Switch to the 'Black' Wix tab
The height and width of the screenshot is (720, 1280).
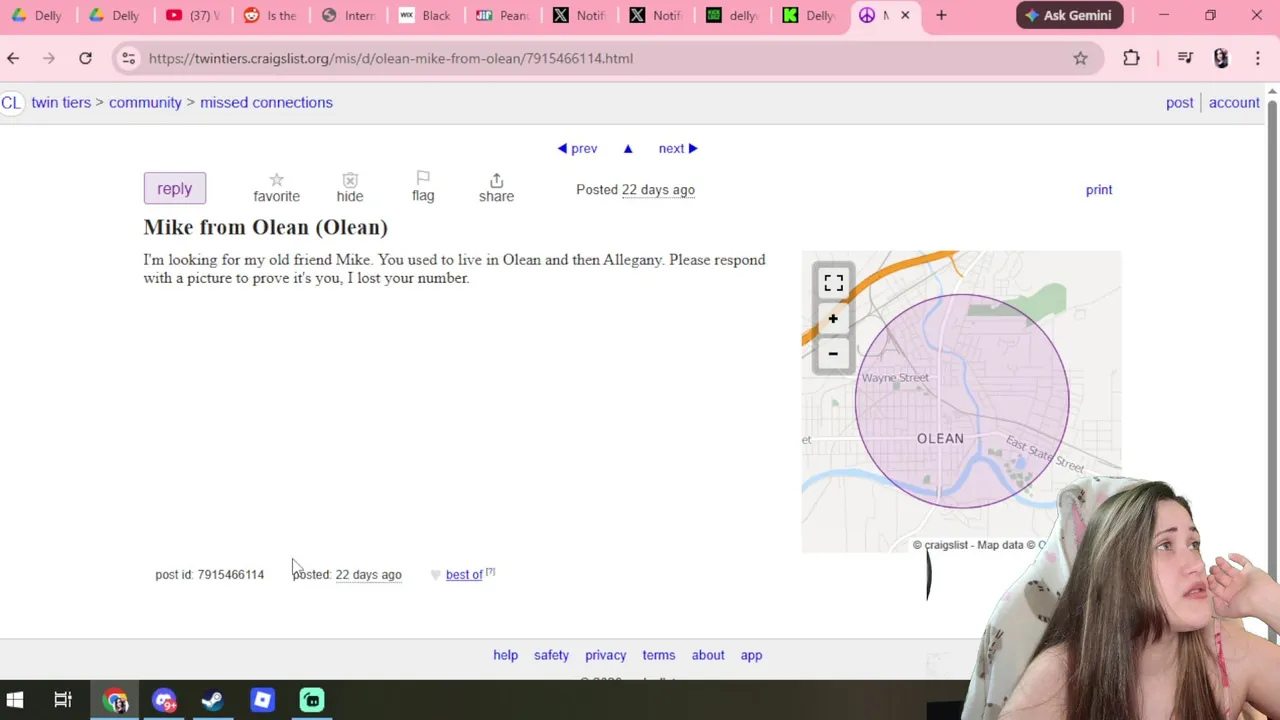(x=424, y=15)
